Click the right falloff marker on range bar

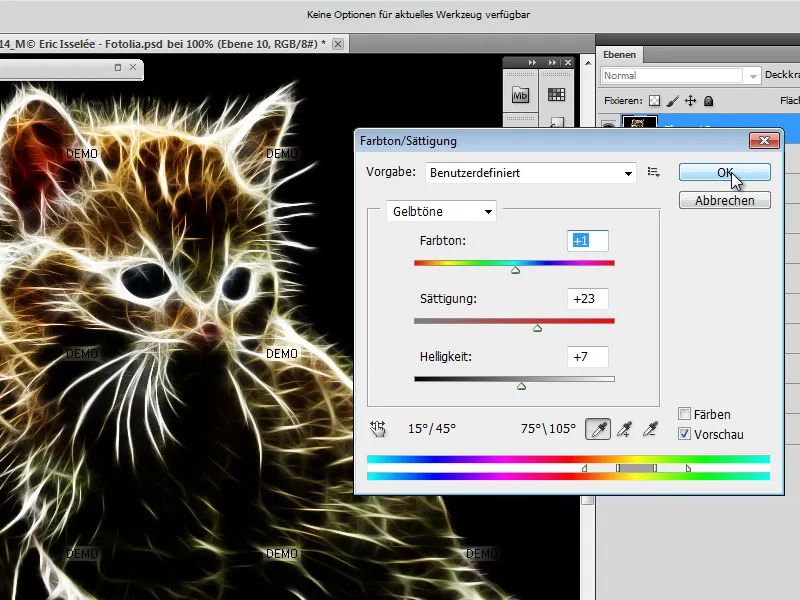[688, 468]
